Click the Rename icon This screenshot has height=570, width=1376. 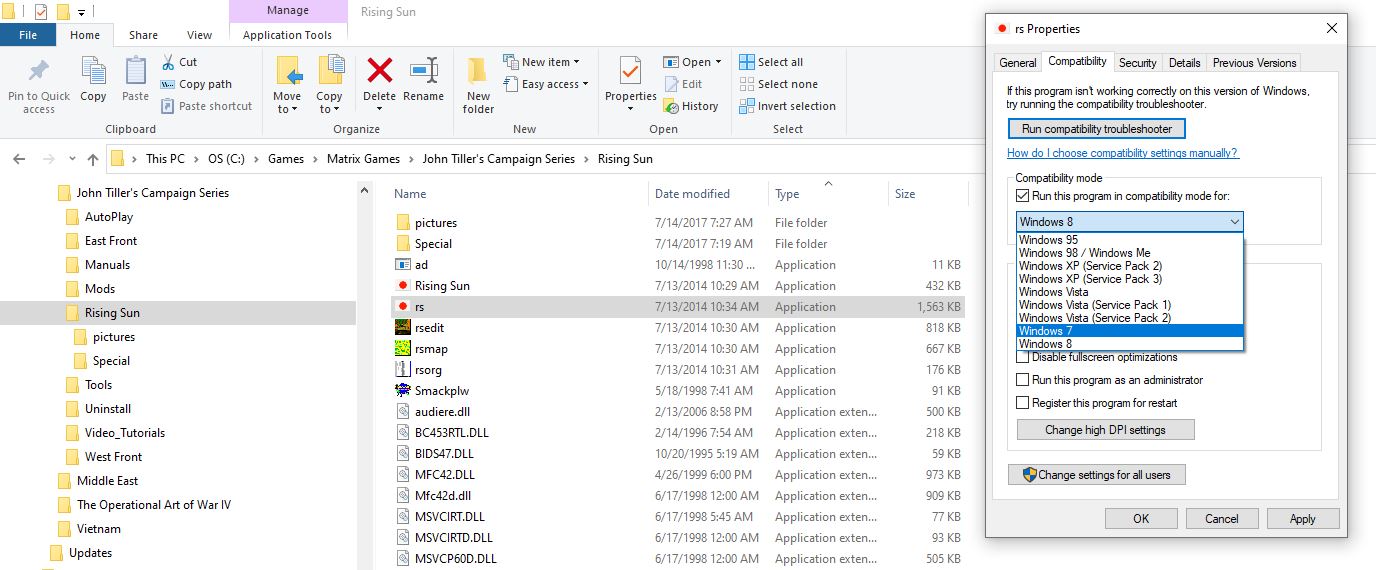(424, 71)
